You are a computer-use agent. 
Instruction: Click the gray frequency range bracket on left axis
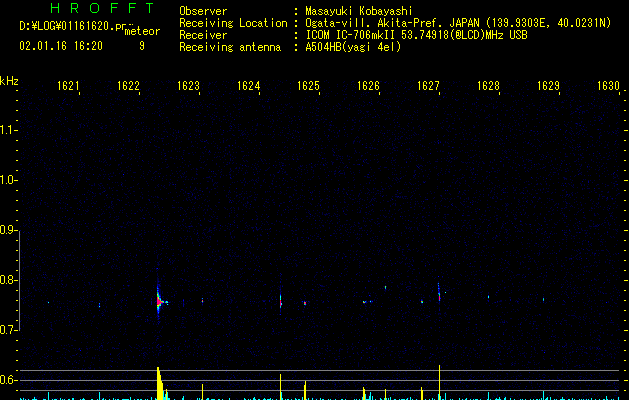19,281
